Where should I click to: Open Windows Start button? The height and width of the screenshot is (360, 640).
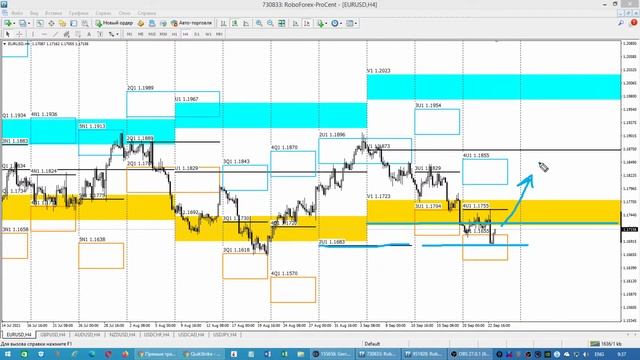tap(7, 354)
